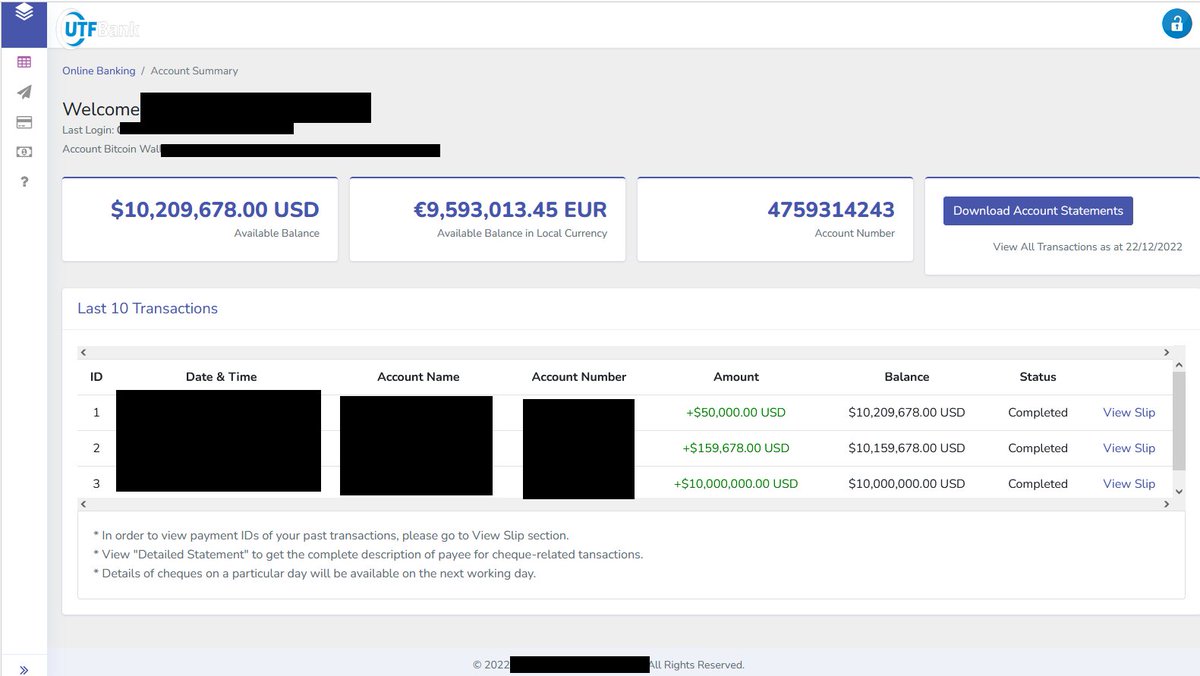Image resolution: width=1200 pixels, height=676 pixels.
Task: Open the question mark help icon
Action: [x=24, y=182]
